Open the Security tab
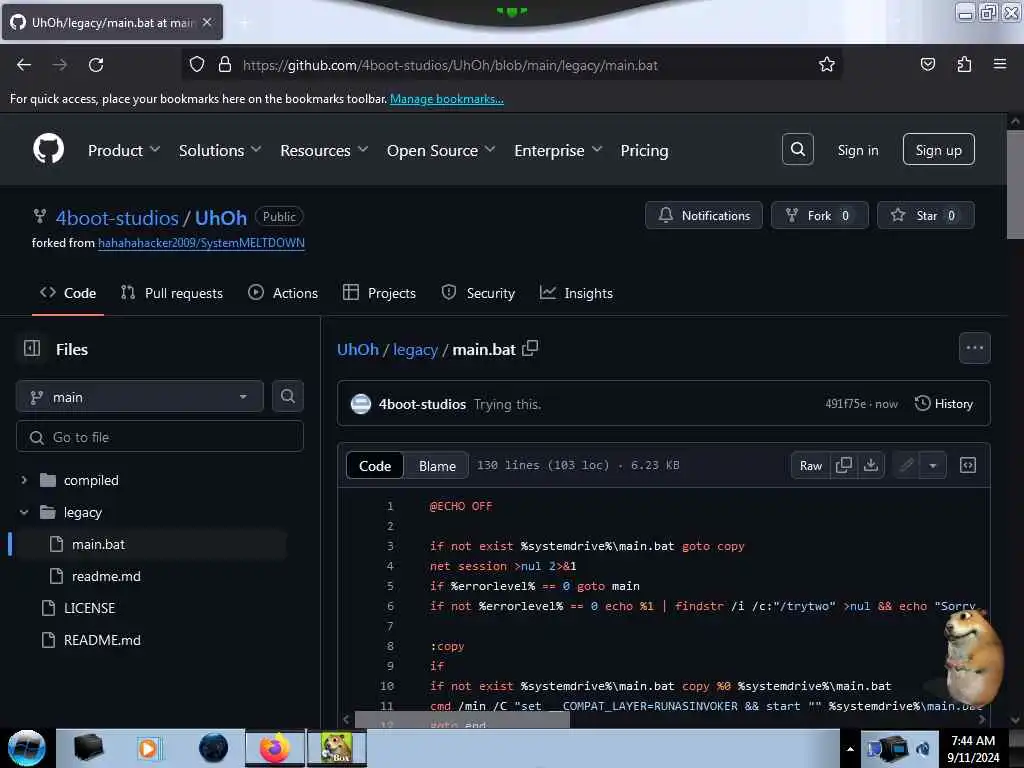This screenshot has width=1024, height=768. (x=478, y=293)
